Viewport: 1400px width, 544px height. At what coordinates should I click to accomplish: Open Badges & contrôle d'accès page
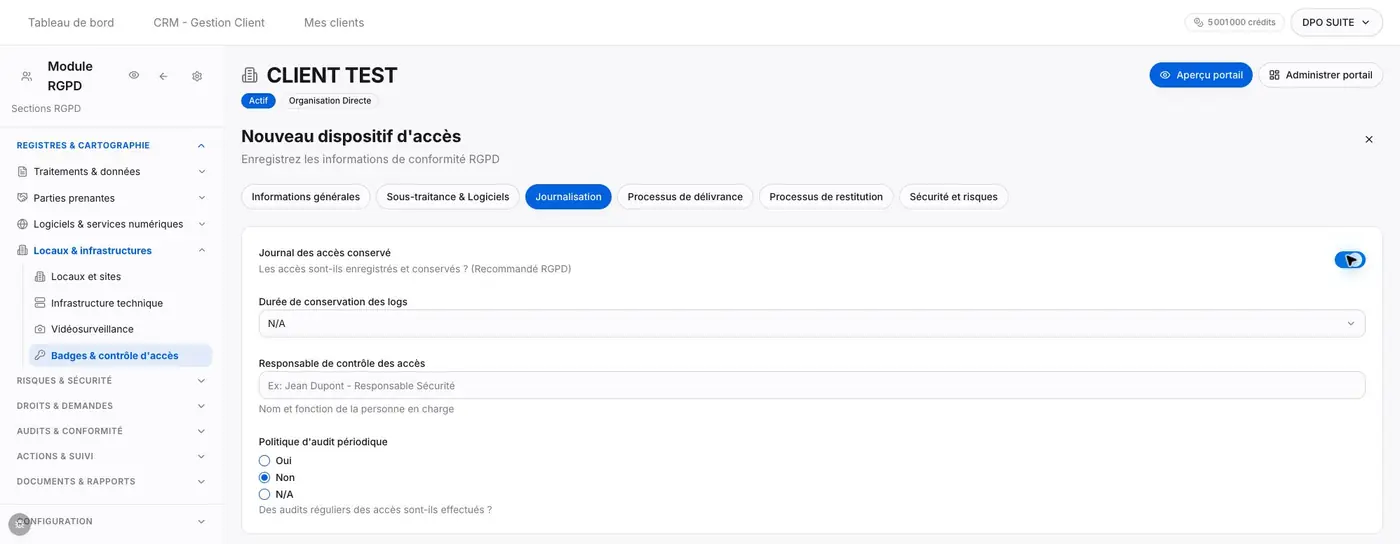120,355
